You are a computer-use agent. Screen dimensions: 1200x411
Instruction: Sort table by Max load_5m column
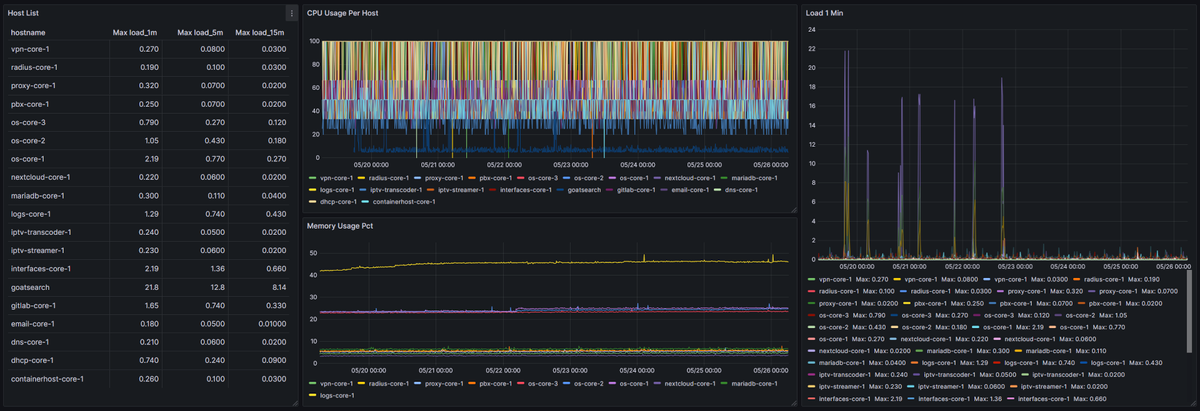(198, 33)
